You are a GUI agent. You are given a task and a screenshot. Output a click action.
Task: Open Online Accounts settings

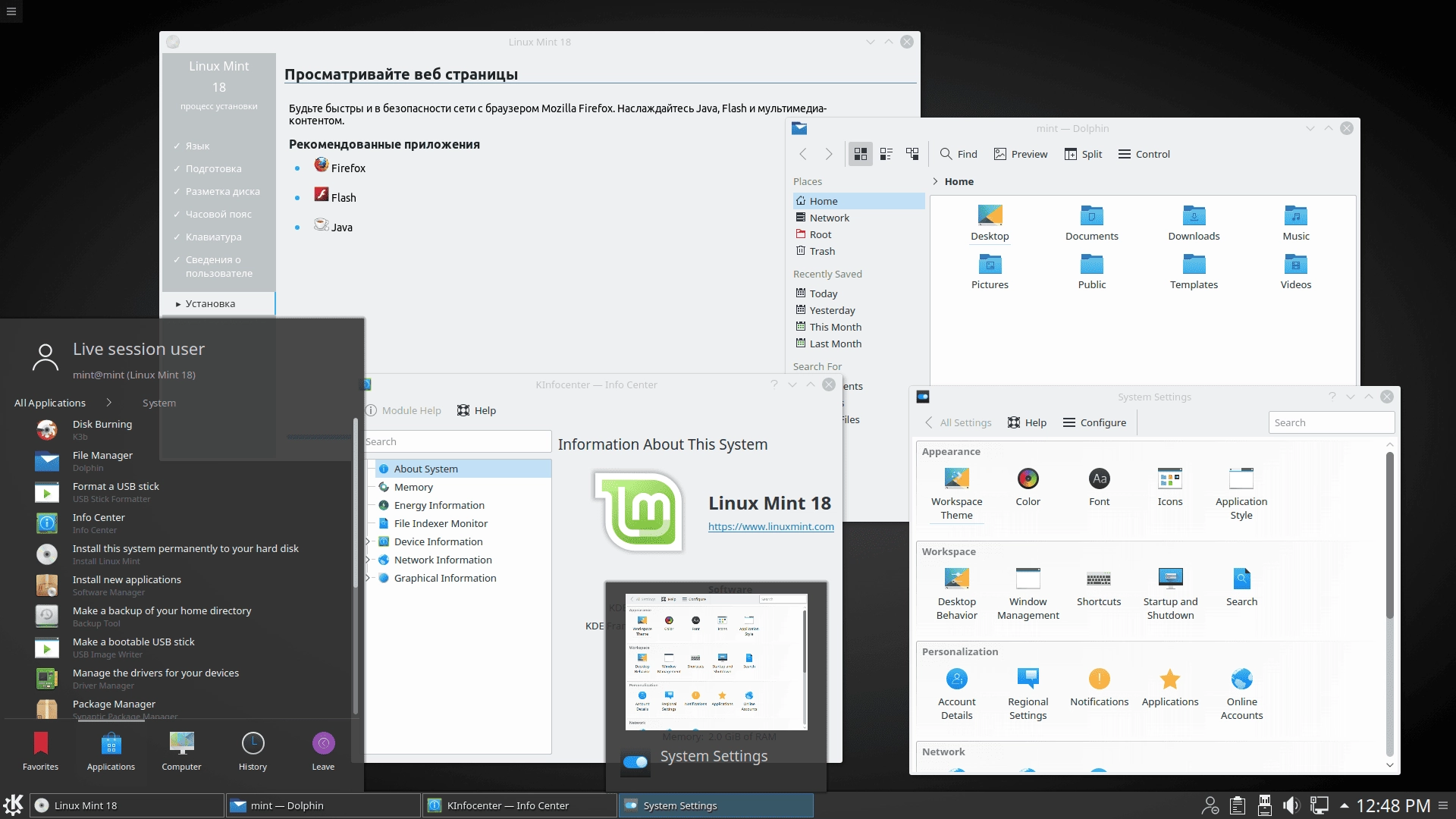[x=1241, y=695]
